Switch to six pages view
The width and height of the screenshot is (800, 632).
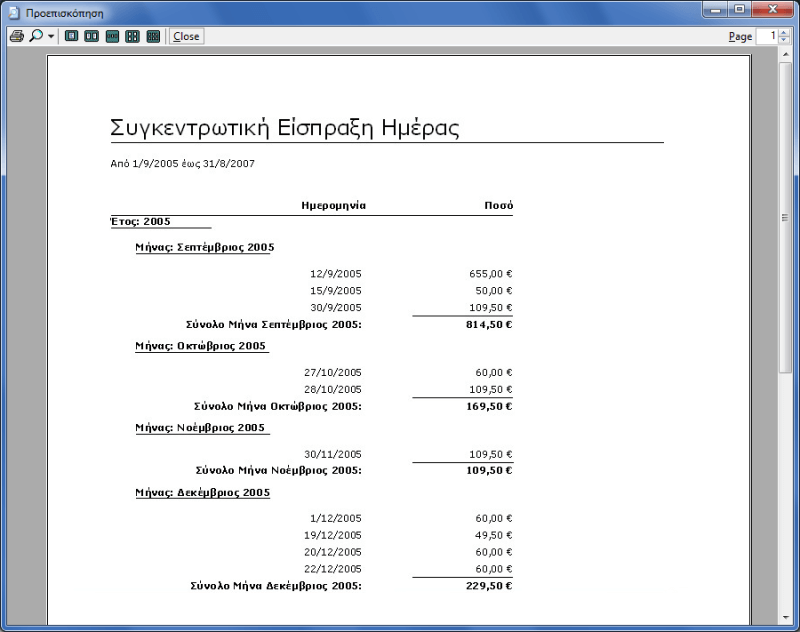(153, 36)
